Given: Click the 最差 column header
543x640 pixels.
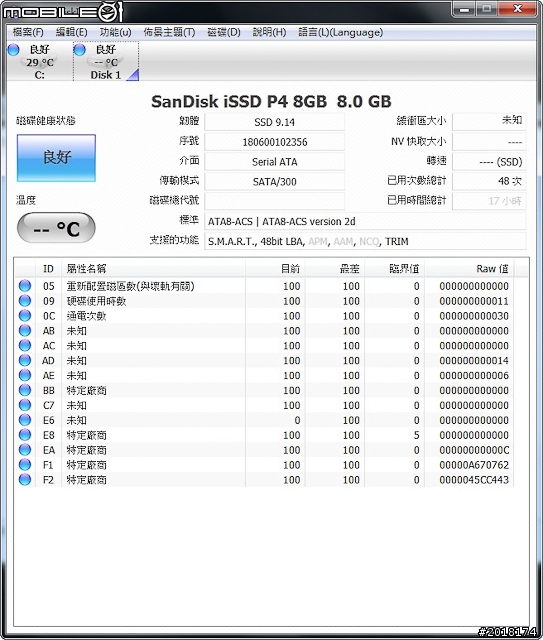Looking at the screenshot, I should 334,269.
